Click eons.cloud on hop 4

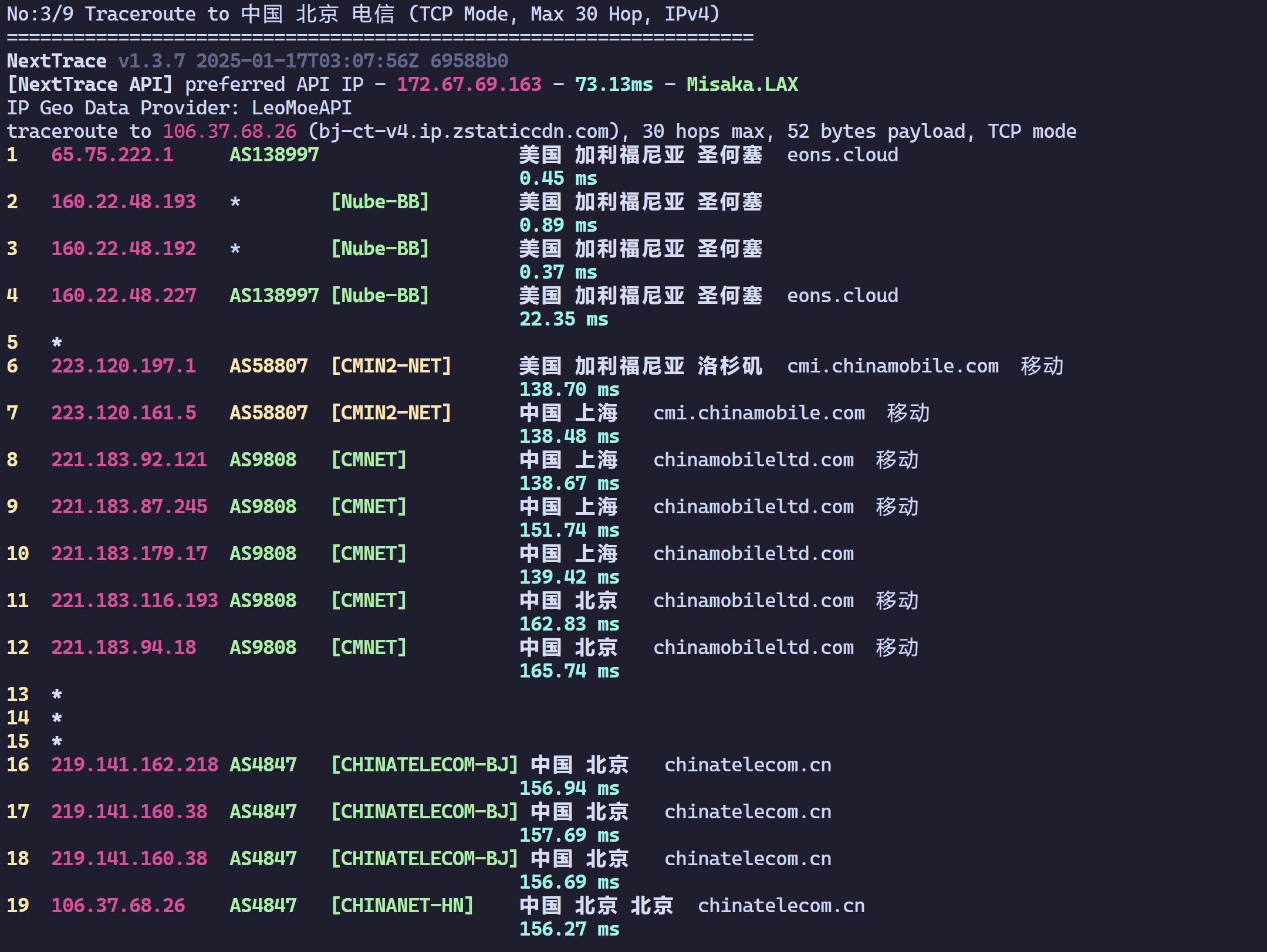point(843,296)
